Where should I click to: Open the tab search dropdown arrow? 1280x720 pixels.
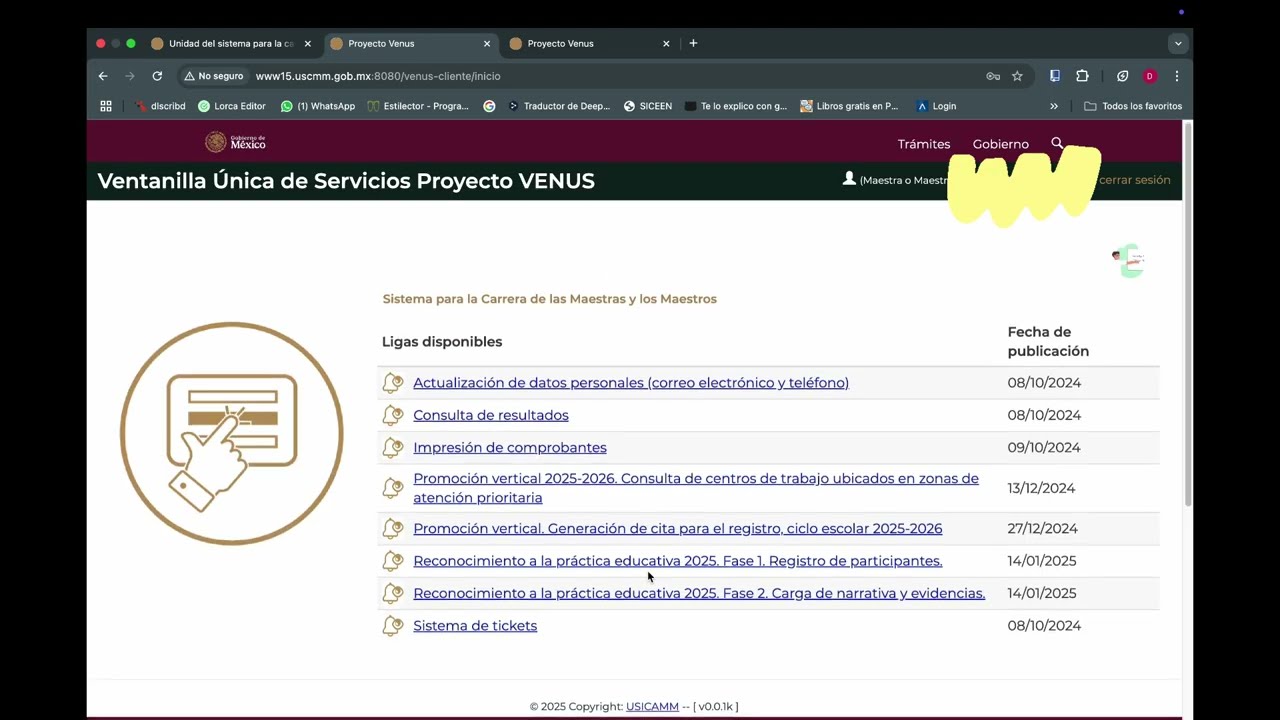coord(1178,44)
